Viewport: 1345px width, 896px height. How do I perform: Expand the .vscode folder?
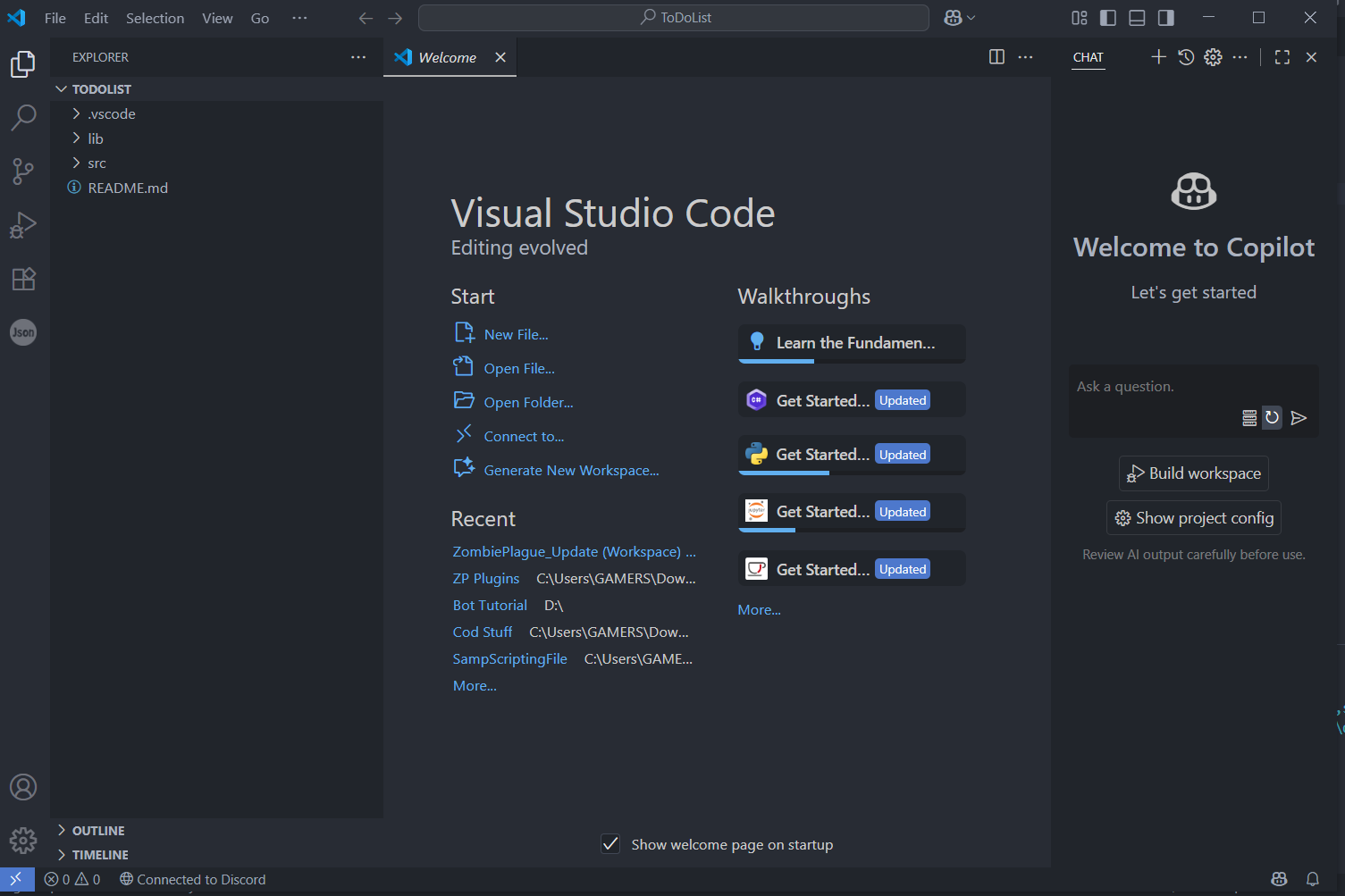pos(217,113)
